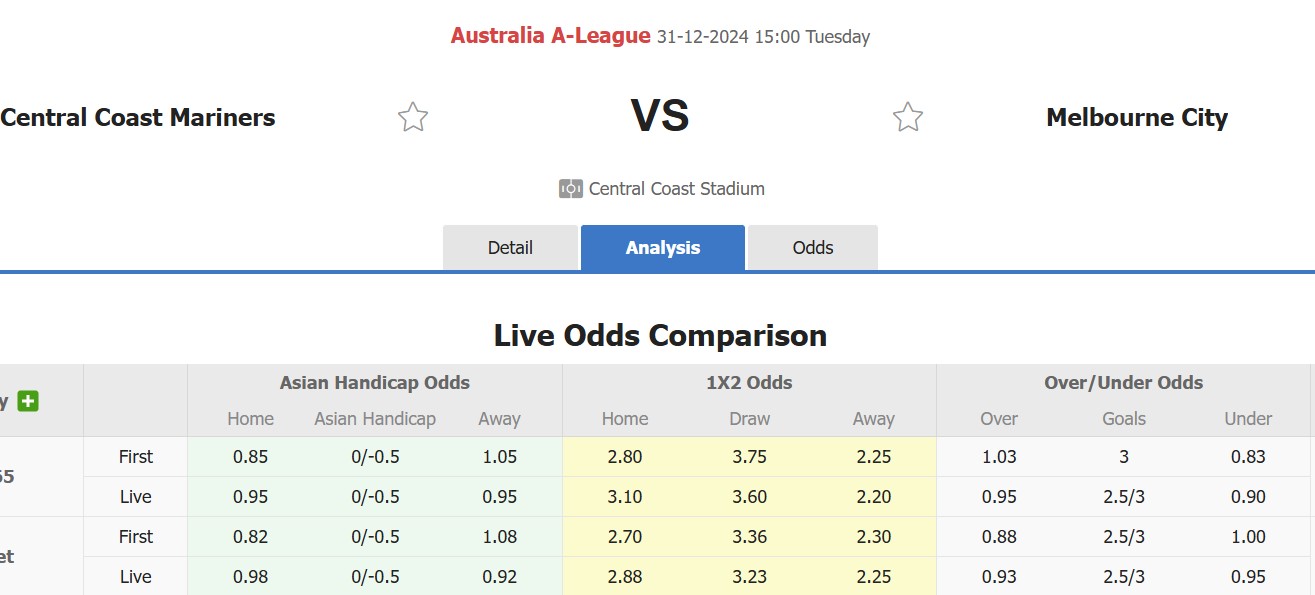Select the Under odds 0.83 cell
The height and width of the screenshot is (595, 1315).
click(x=1247, y=456)
